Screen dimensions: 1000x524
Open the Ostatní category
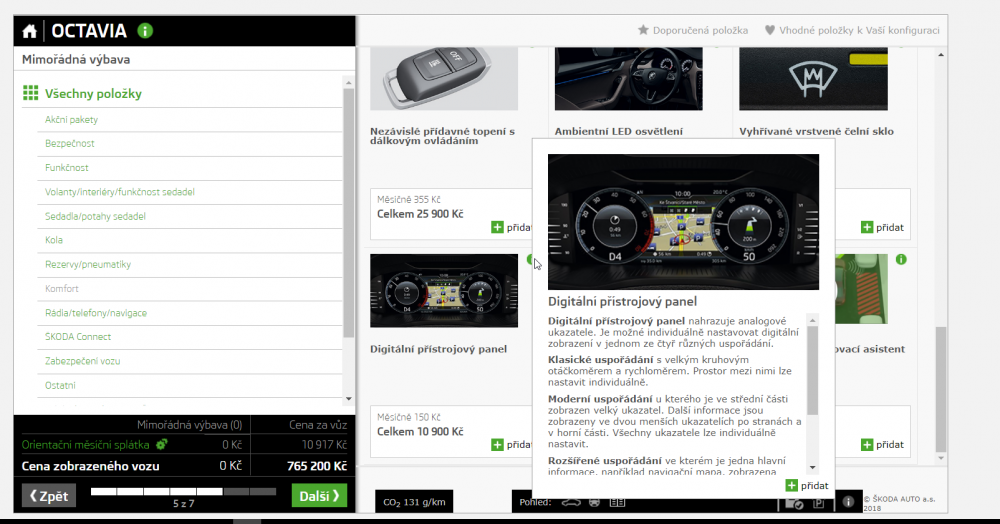click(60, 385)
